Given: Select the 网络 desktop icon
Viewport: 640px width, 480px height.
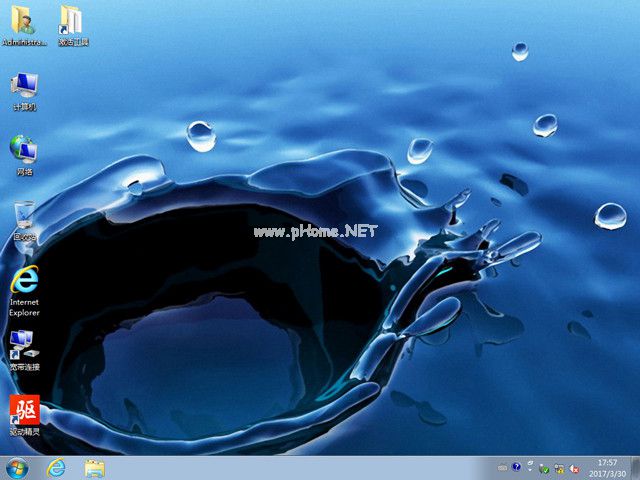Looking at the screenshot, I should click(24, 156).
